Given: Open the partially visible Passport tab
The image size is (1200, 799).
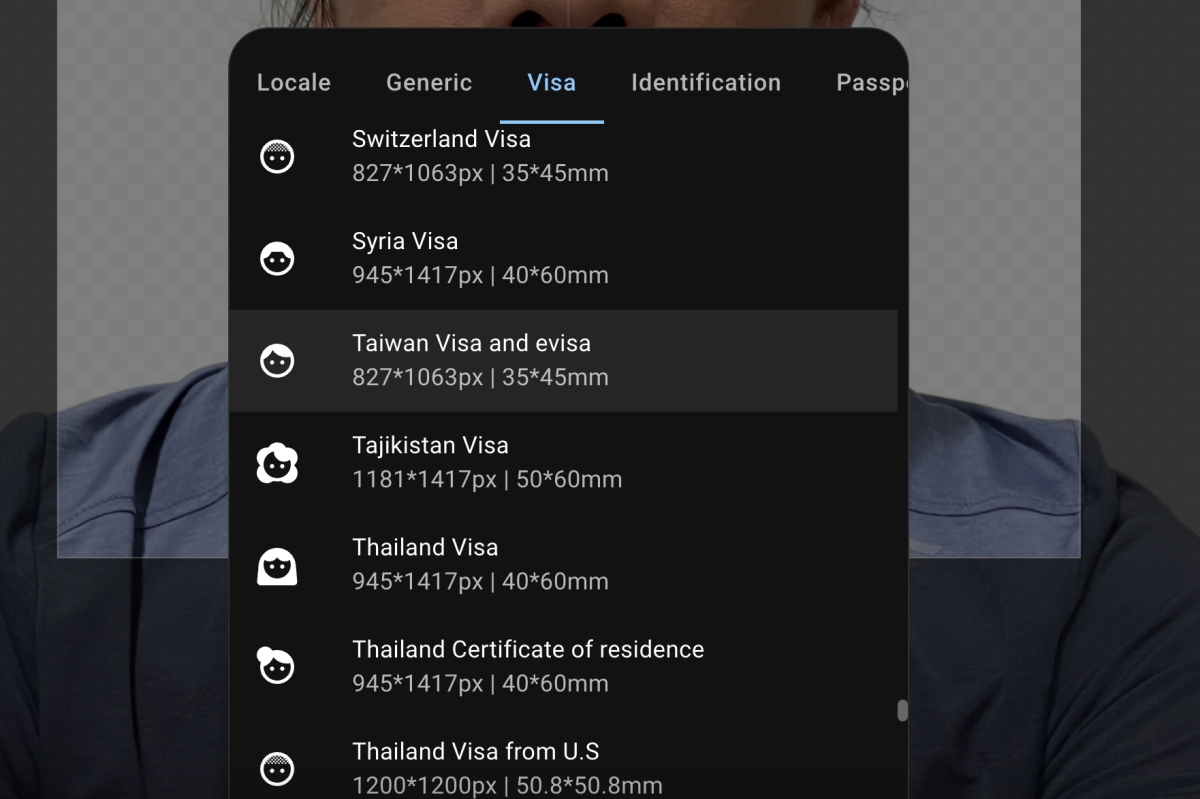Looking at the screenshot, I should point(871,83).
